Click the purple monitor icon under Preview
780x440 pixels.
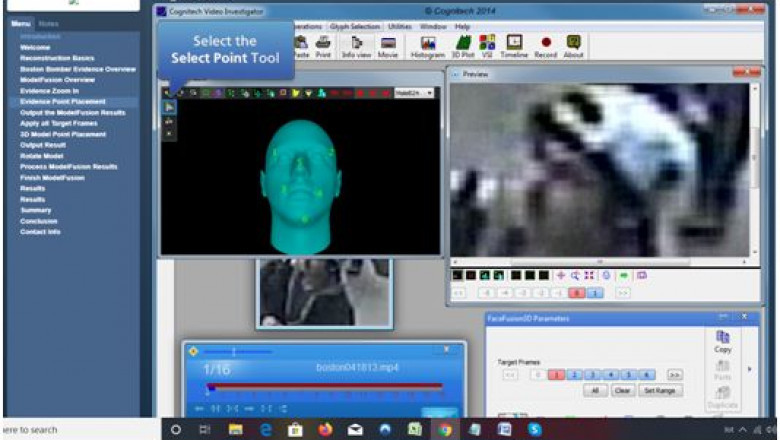[642, 275]
